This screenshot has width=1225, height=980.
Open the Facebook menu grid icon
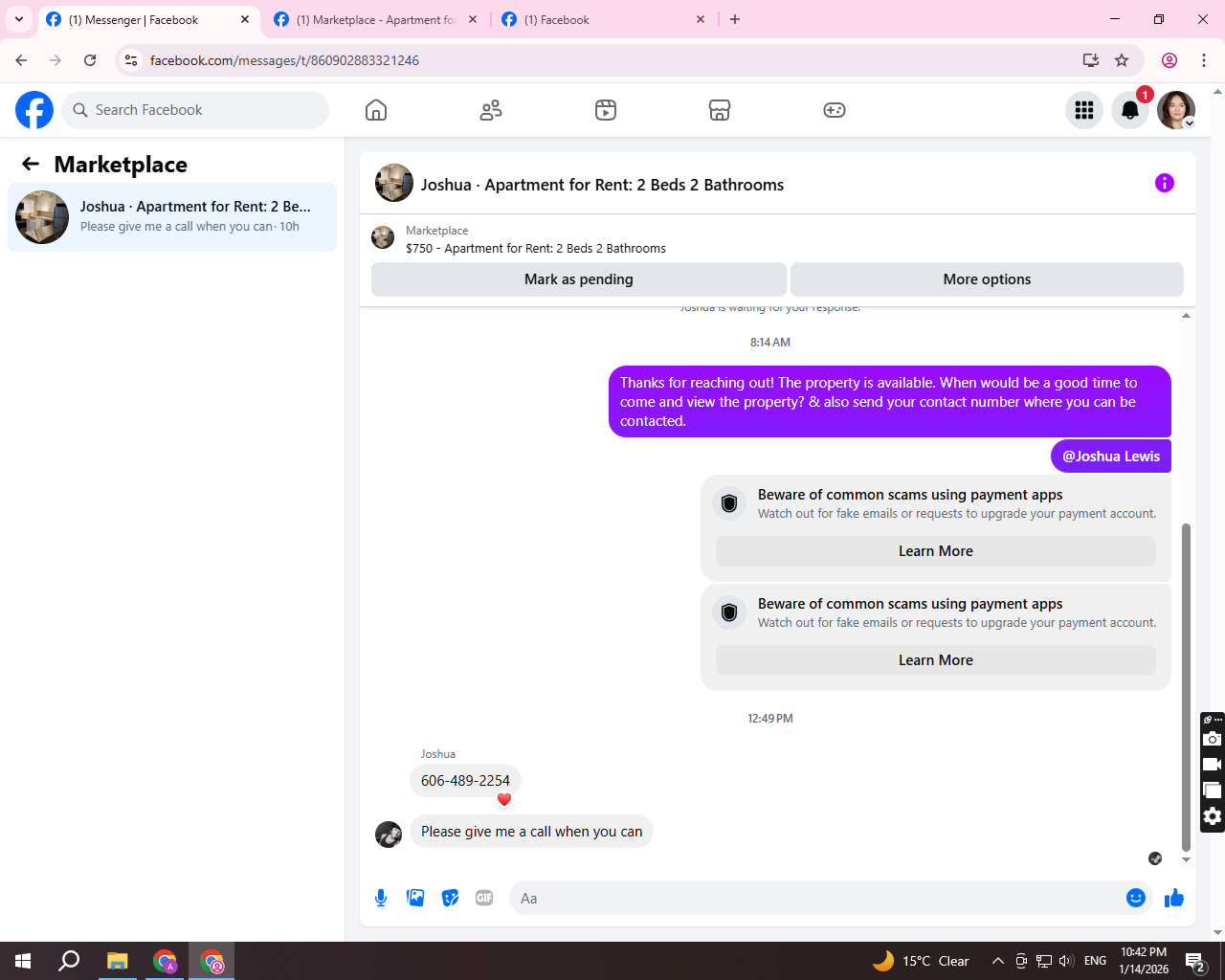(x=1084, y=110)
